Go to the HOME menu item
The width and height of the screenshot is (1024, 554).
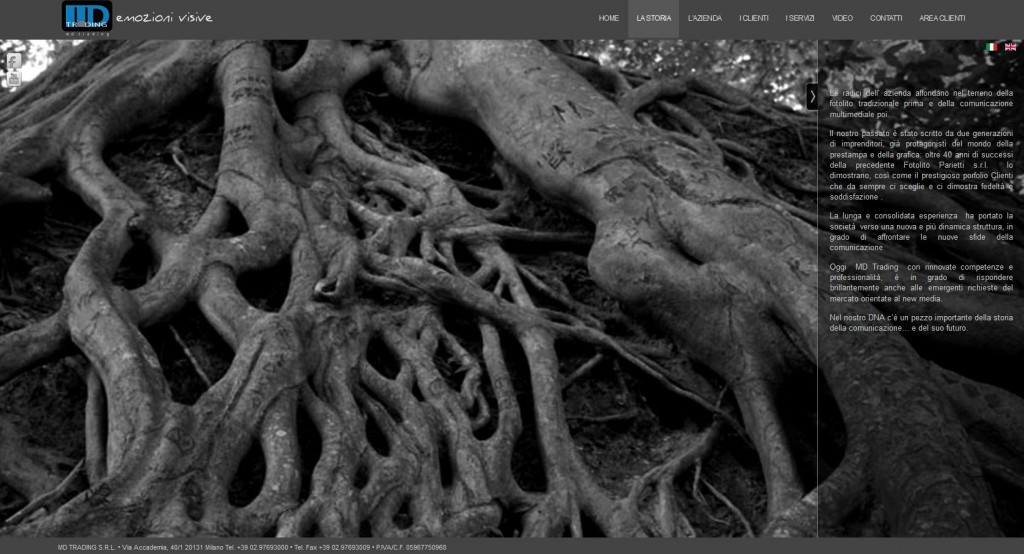tap(608, 19)
